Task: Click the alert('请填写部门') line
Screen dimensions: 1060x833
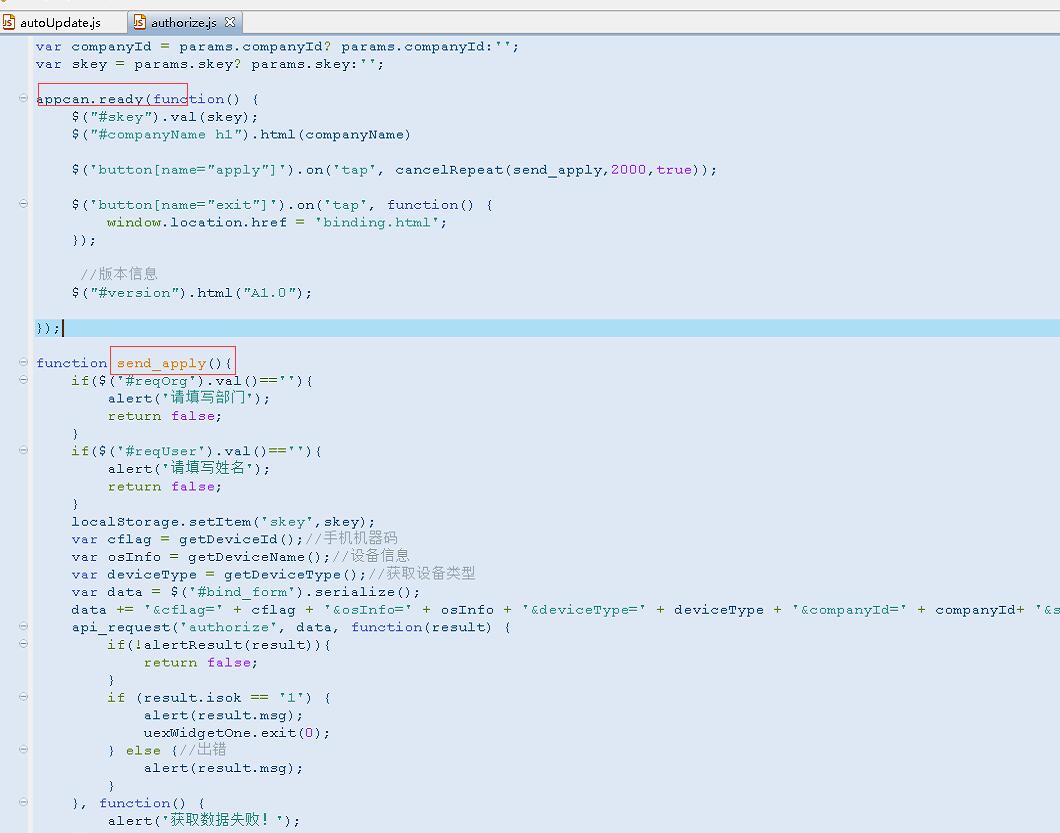Action: [x=189, y=398]
